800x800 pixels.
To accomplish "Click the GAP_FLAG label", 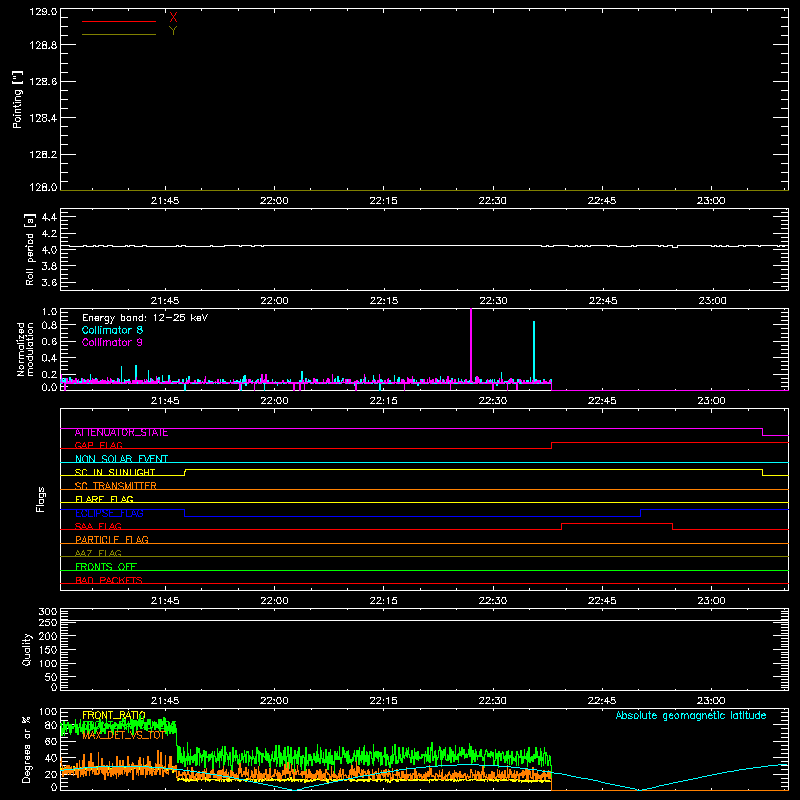I will pos(98,445).
